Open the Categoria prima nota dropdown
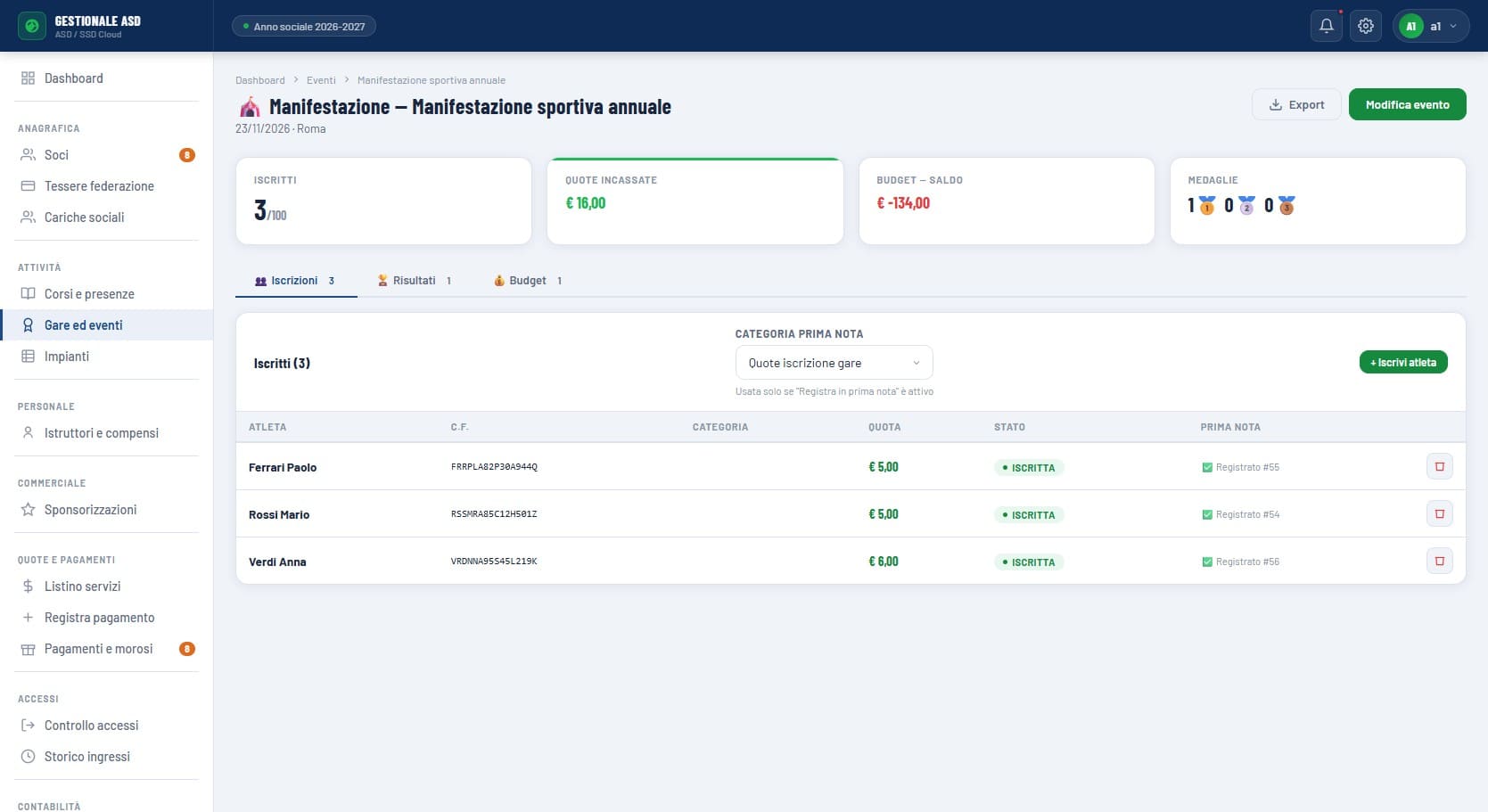 [834, 363]
